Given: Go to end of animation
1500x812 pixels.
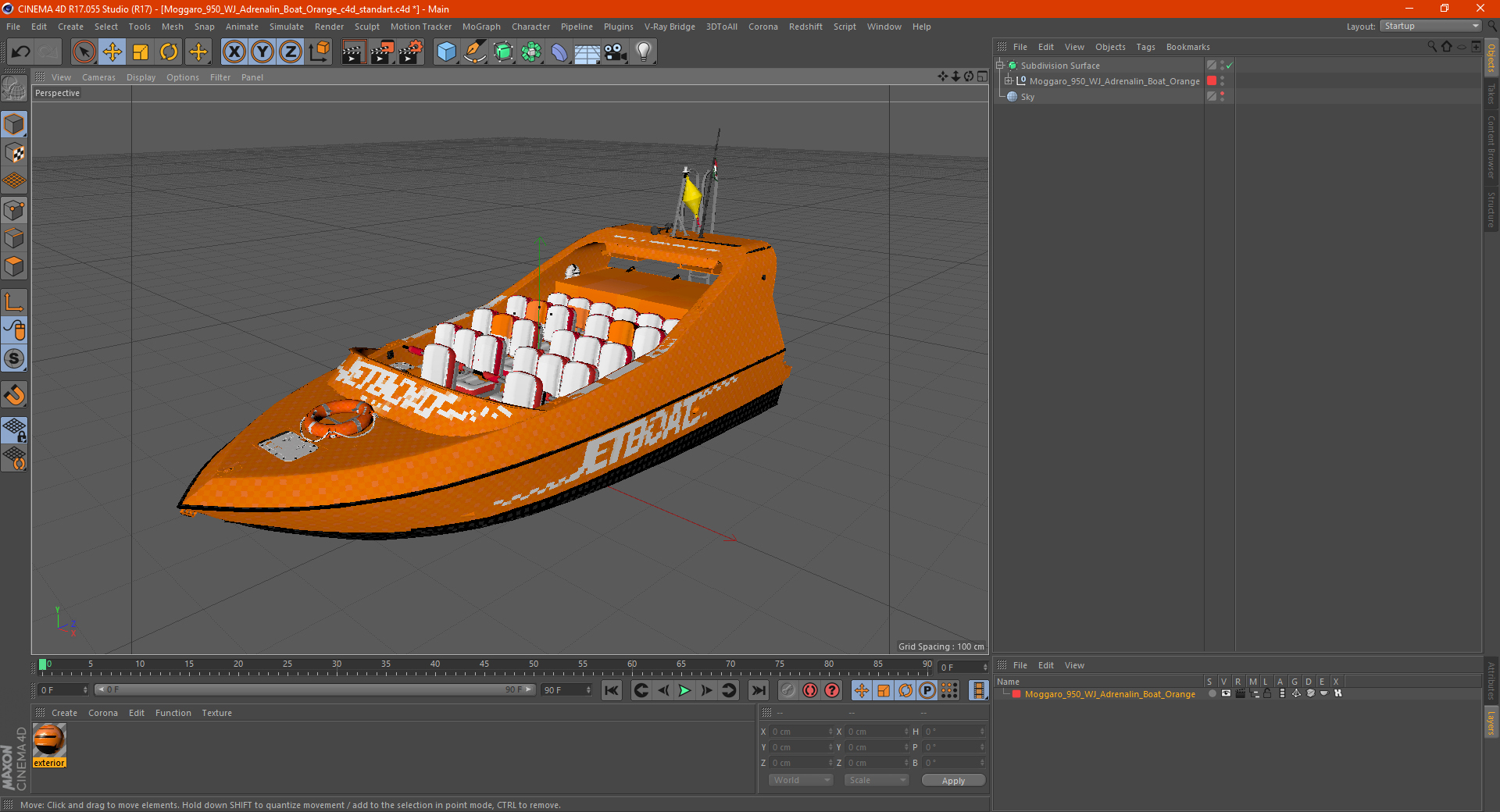Looking at the screenshot, I should click(759, 690).
